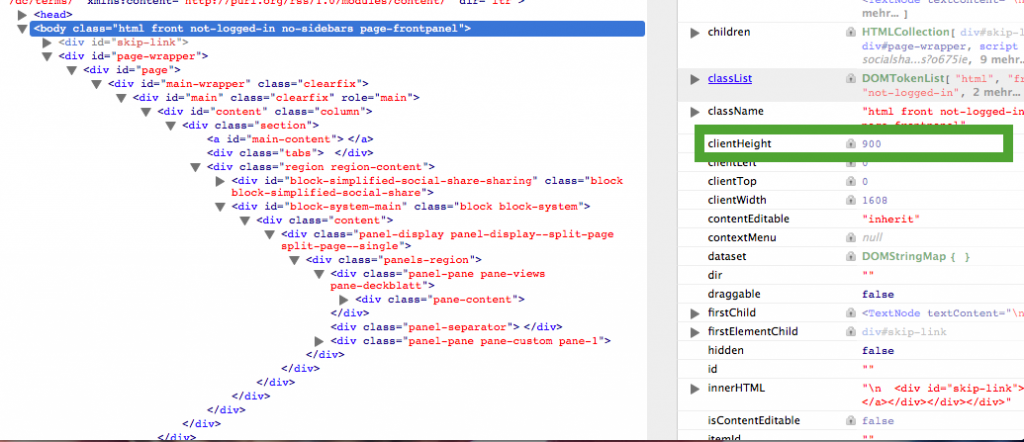Select the main-content anchor element
The height and width of the screenshot is (442, 1024).
290,138
